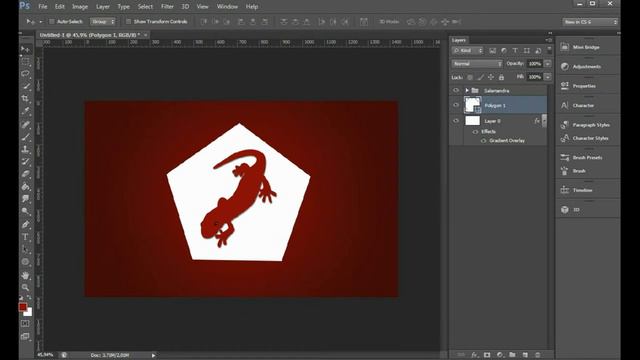Filter layers by type (T) icon
The height and width of the screenshot is (360, 640).
click(x=515, y=51)
